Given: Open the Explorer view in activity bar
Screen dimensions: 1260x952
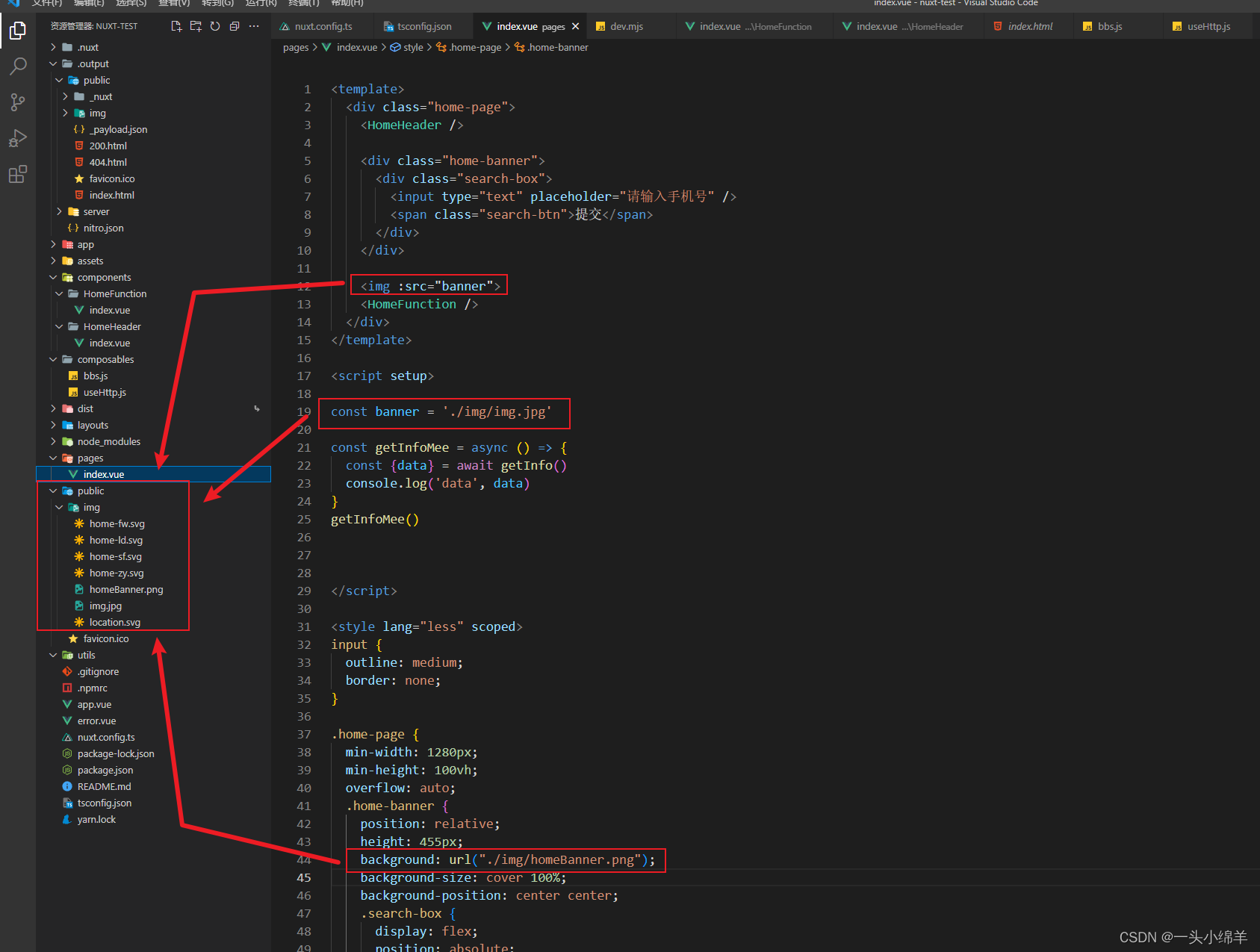Looking at the screenshot, I should (17, 31).
